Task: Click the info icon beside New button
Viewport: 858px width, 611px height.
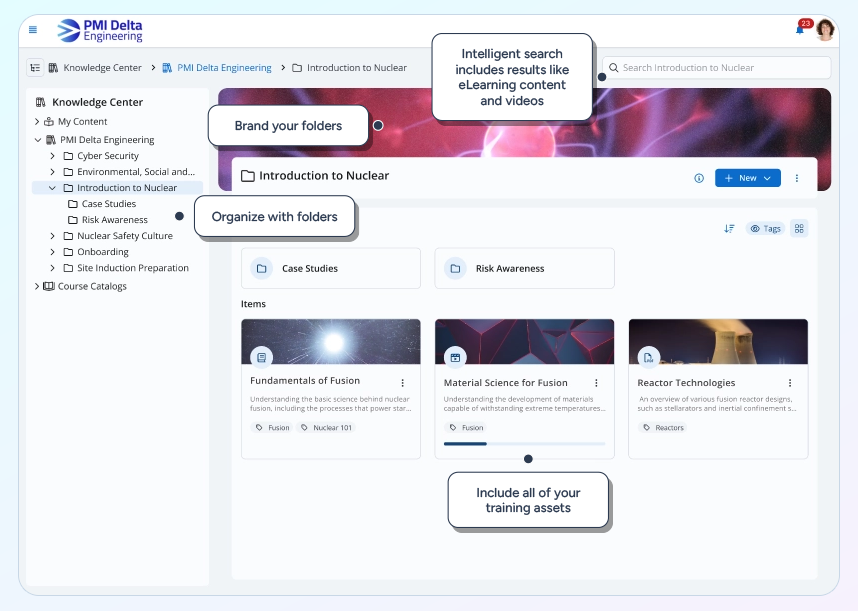Action: 698,177
